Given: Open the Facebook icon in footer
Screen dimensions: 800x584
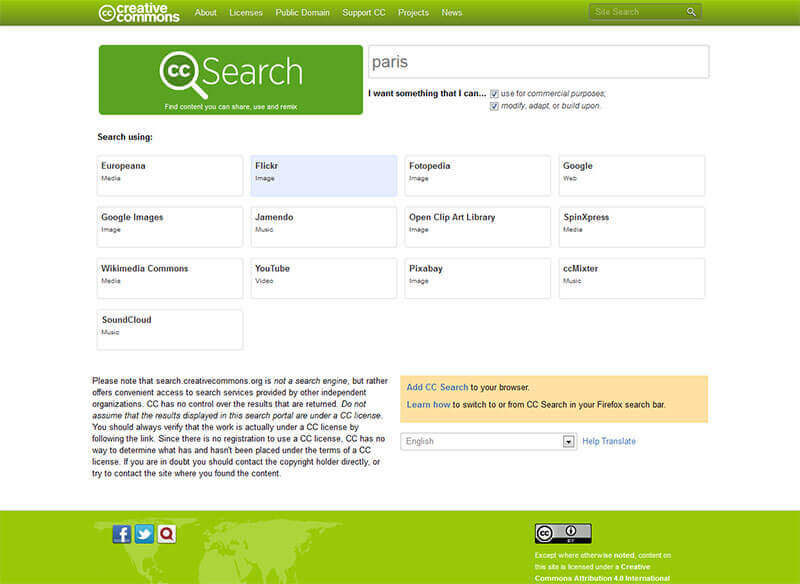Looking at the screenshot, I should (x=121, y=534).
